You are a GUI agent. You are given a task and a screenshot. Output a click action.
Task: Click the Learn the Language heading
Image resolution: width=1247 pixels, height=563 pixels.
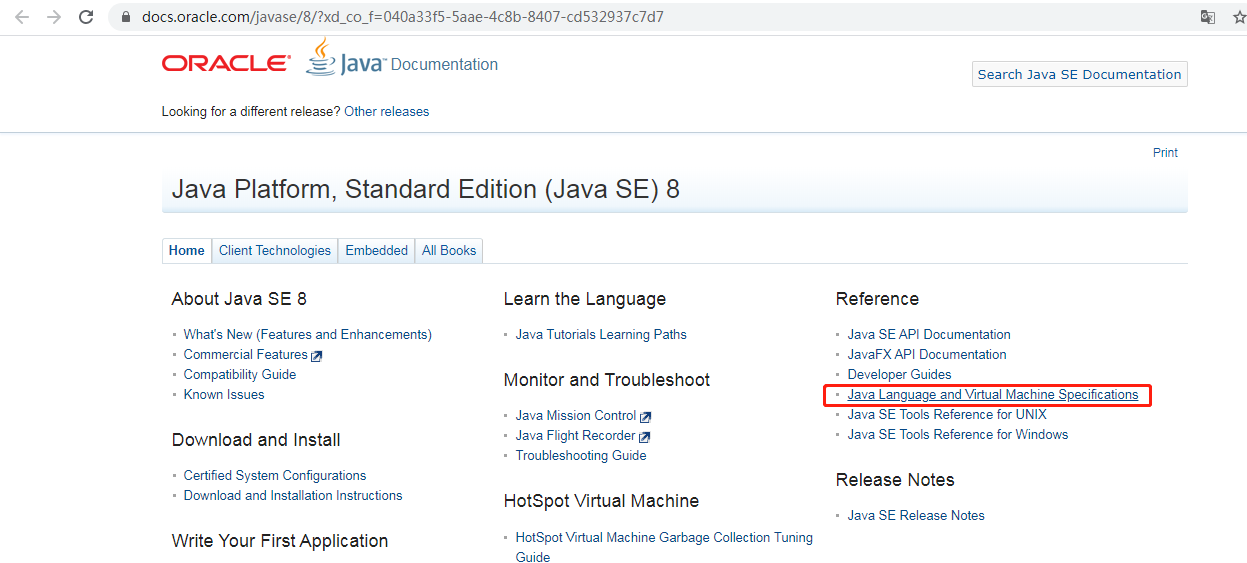pyautogui.click(x=585, y=299)
